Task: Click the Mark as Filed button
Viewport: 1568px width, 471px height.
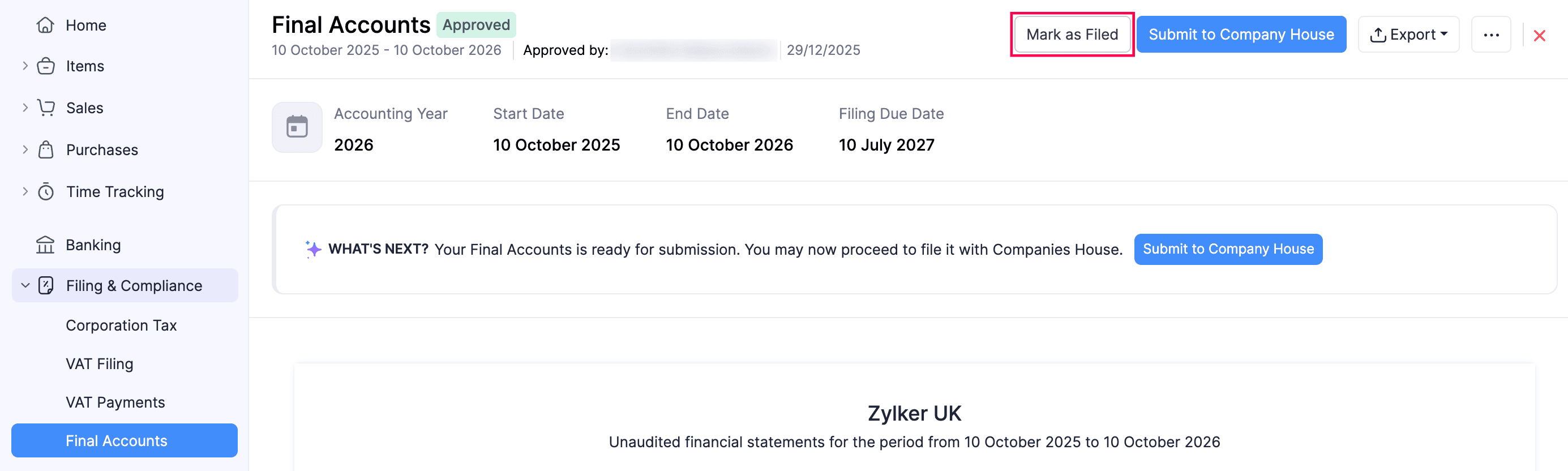Action: click(x=1073, y=34)
